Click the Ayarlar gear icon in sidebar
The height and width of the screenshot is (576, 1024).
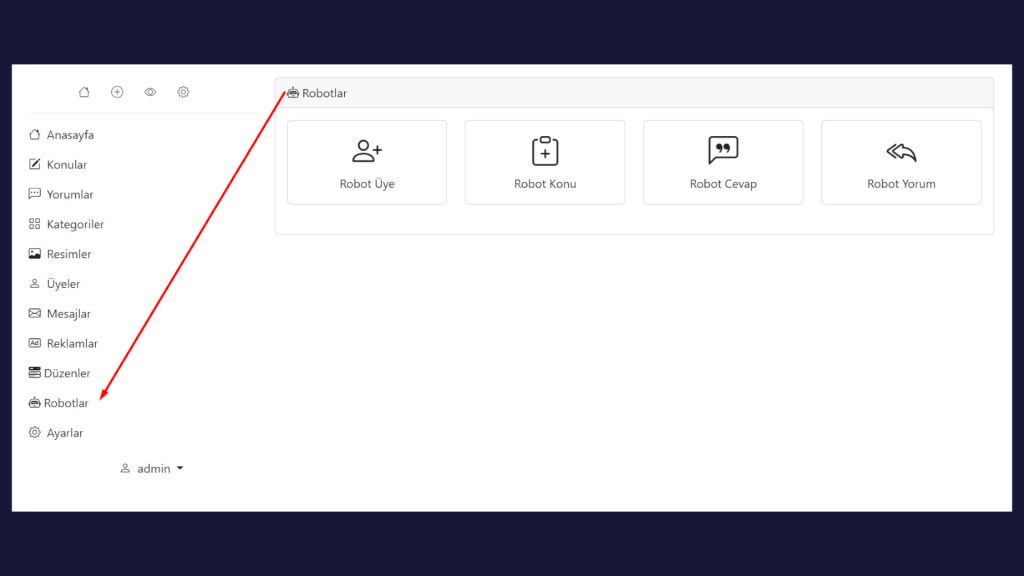coord(35,432)
